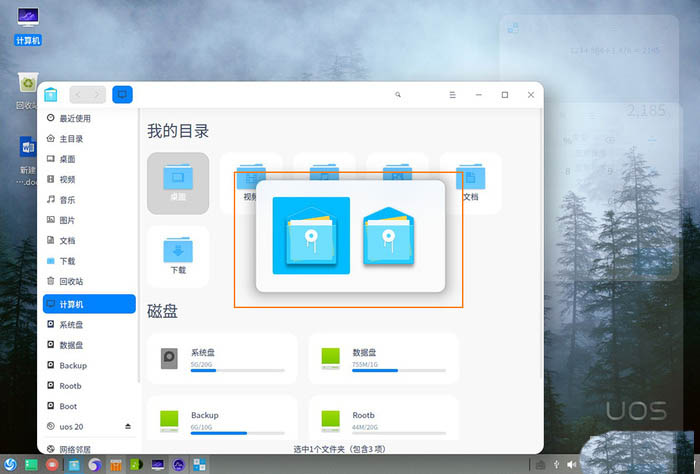Go forward with the right arrow button
Screen dimensions: 700x474
click(x=97, y=95)
